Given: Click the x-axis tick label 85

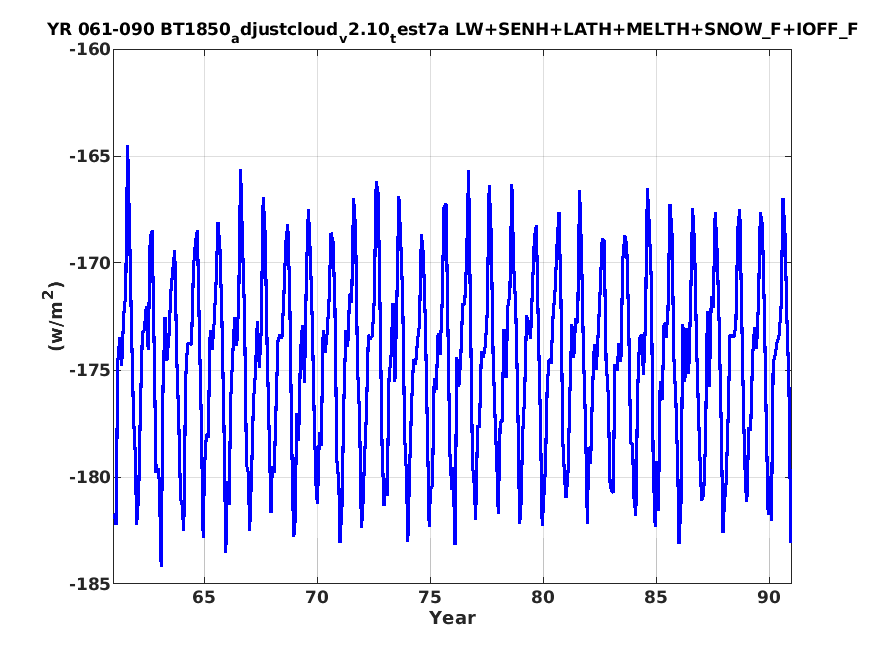Looking at the screenshot, I should coord(656,597).
